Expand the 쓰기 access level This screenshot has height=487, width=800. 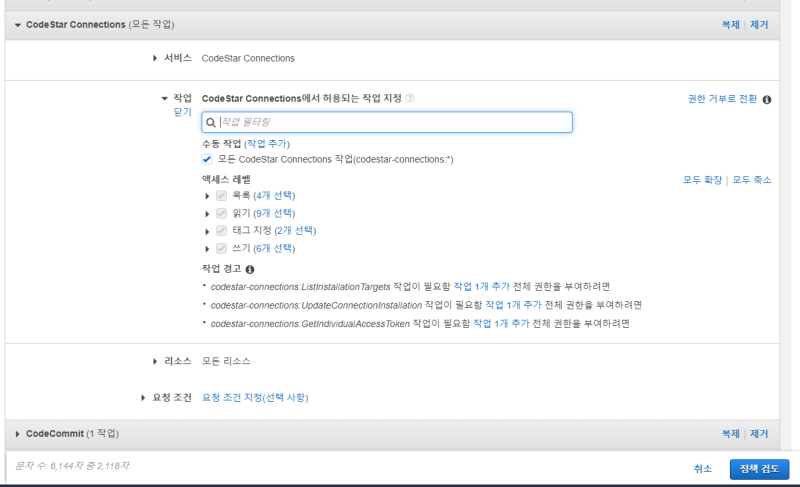[x=207, y=249]
